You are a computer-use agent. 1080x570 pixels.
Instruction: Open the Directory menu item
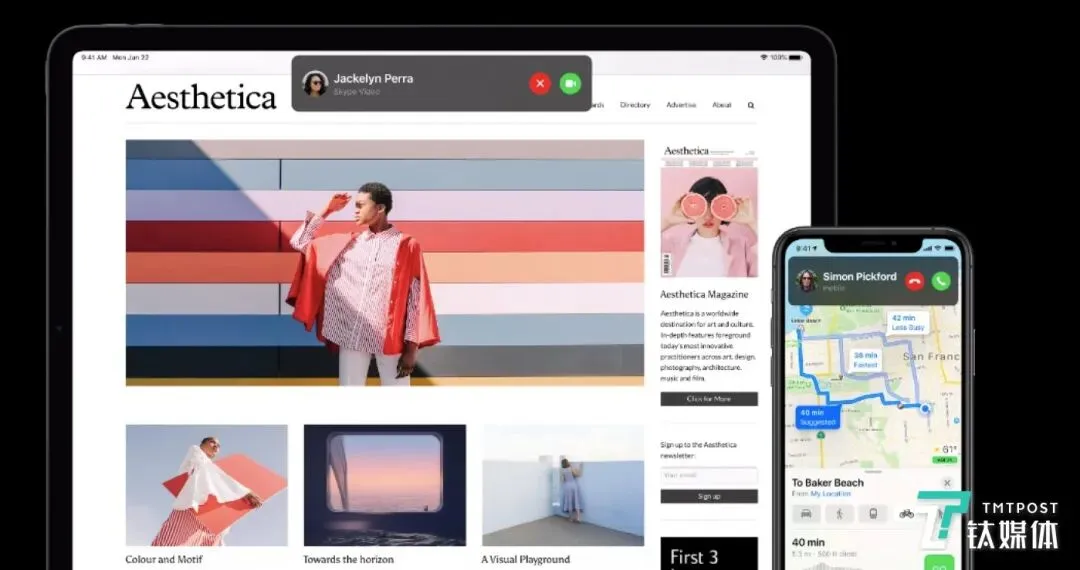[x=634, y=105]
